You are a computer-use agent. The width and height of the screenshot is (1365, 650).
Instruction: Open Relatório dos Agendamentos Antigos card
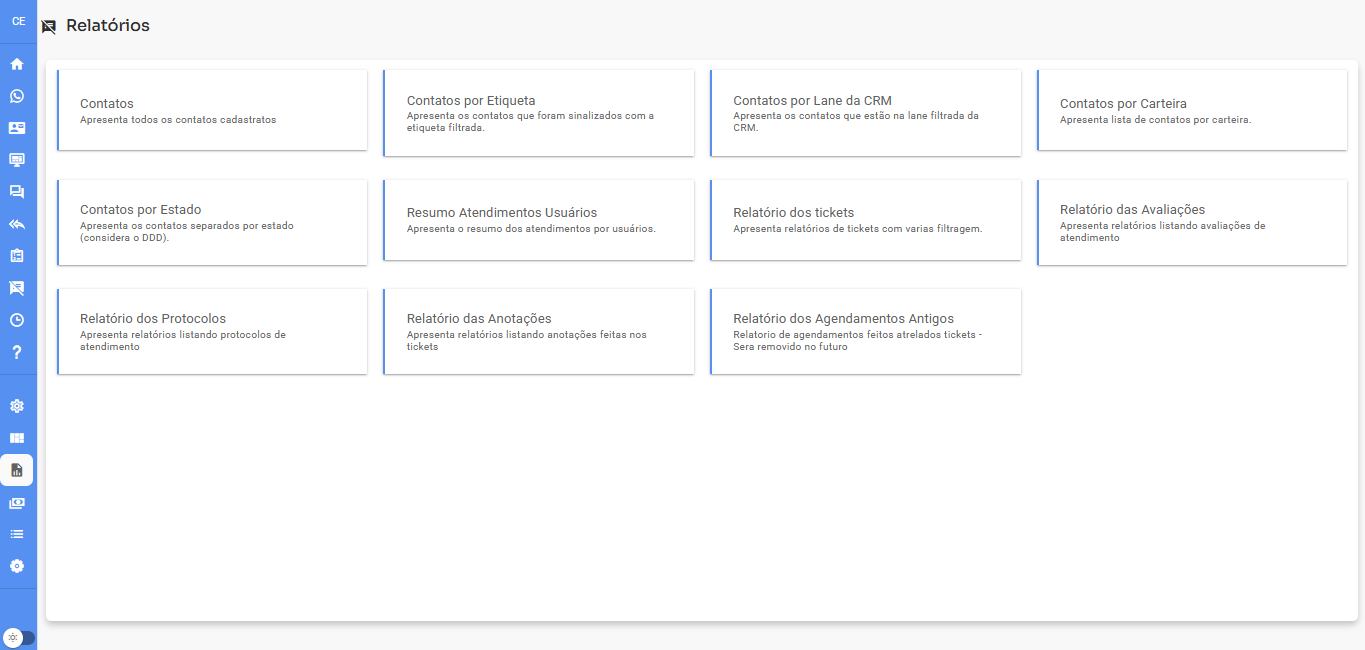coord(865,332)
